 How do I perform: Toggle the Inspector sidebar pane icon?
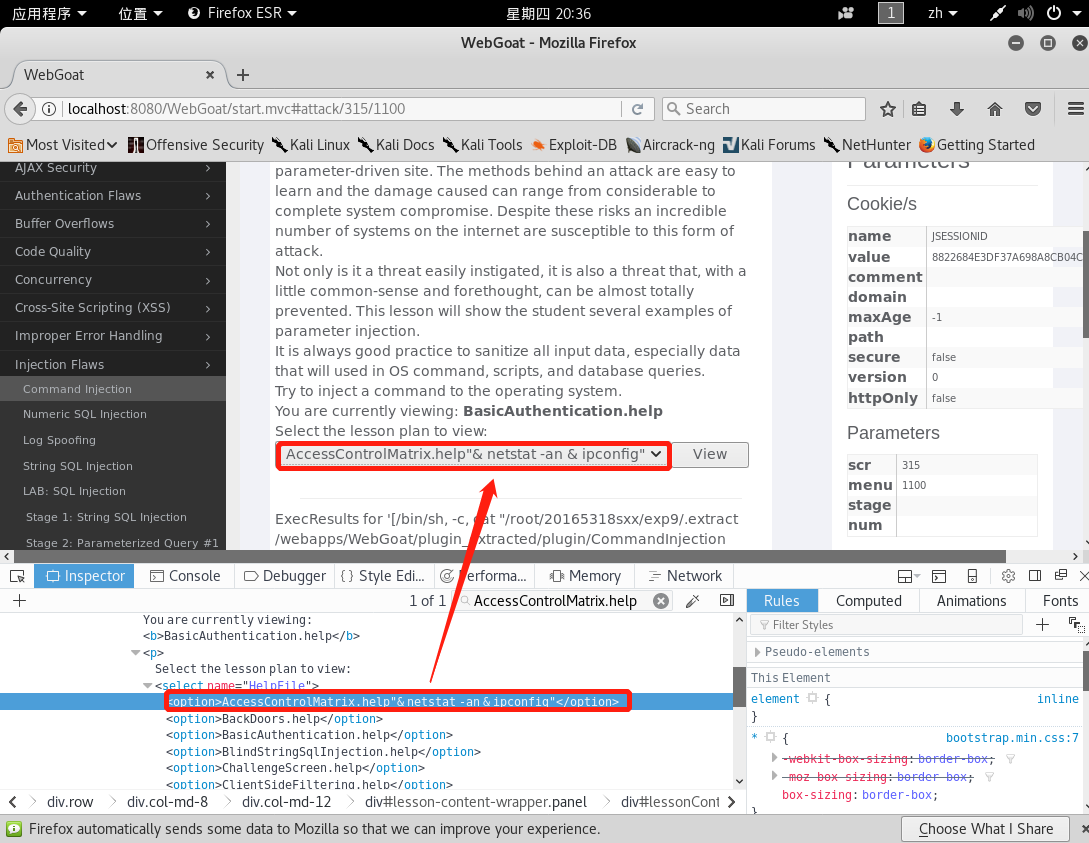pos(727,601)
